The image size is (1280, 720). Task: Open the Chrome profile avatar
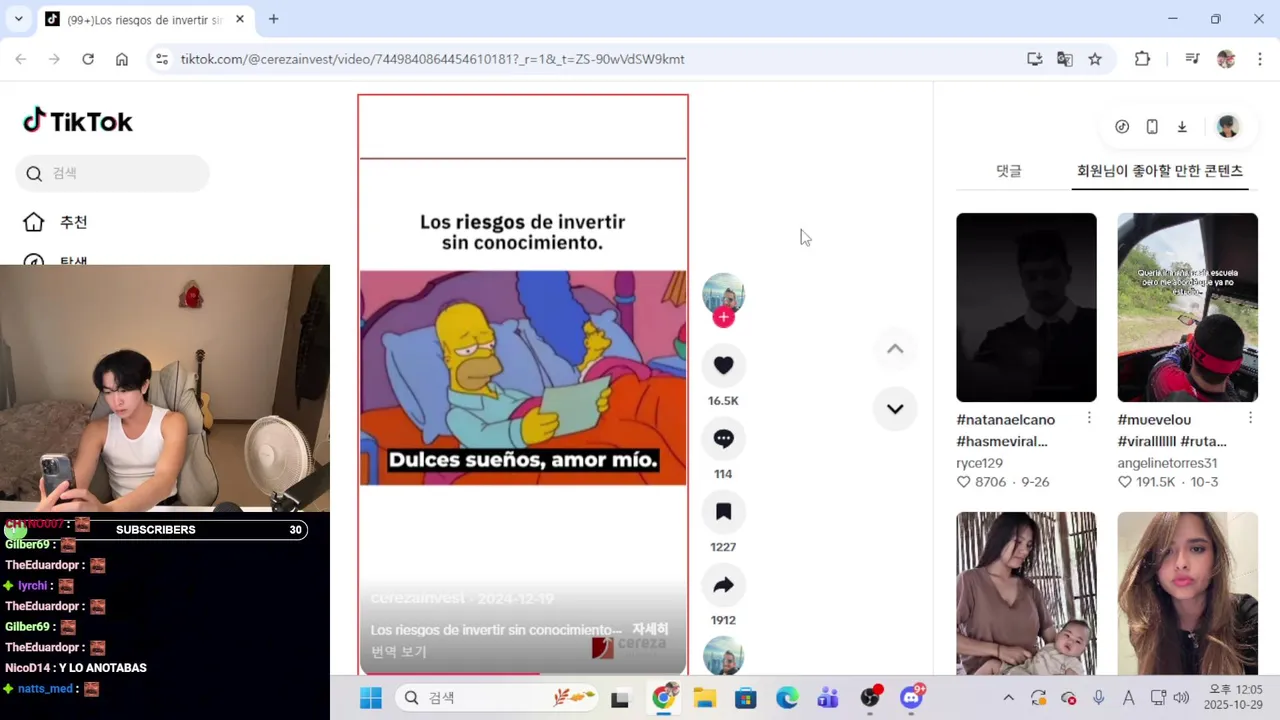(1226, 59)
